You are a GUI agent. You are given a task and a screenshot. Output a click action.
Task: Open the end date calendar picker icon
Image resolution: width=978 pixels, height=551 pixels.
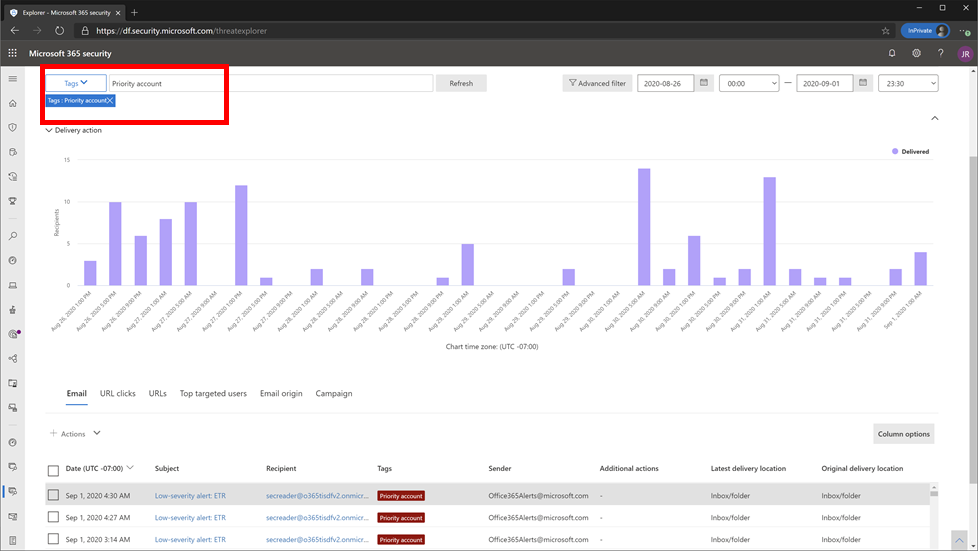pyautogui.click(x=863, y=82)
